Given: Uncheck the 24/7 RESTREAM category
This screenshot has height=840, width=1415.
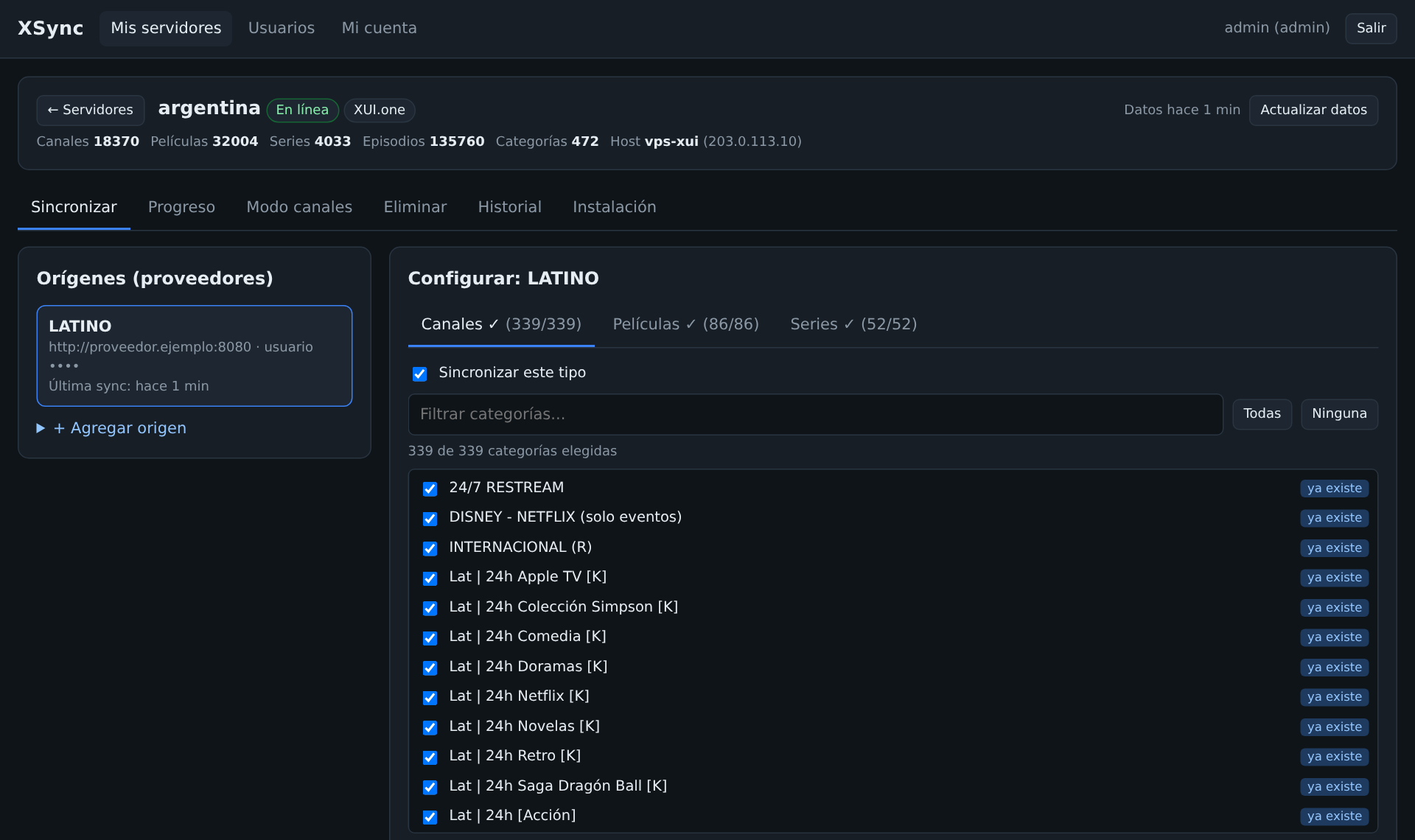Looking at the screenshot, I should [430, 489].
